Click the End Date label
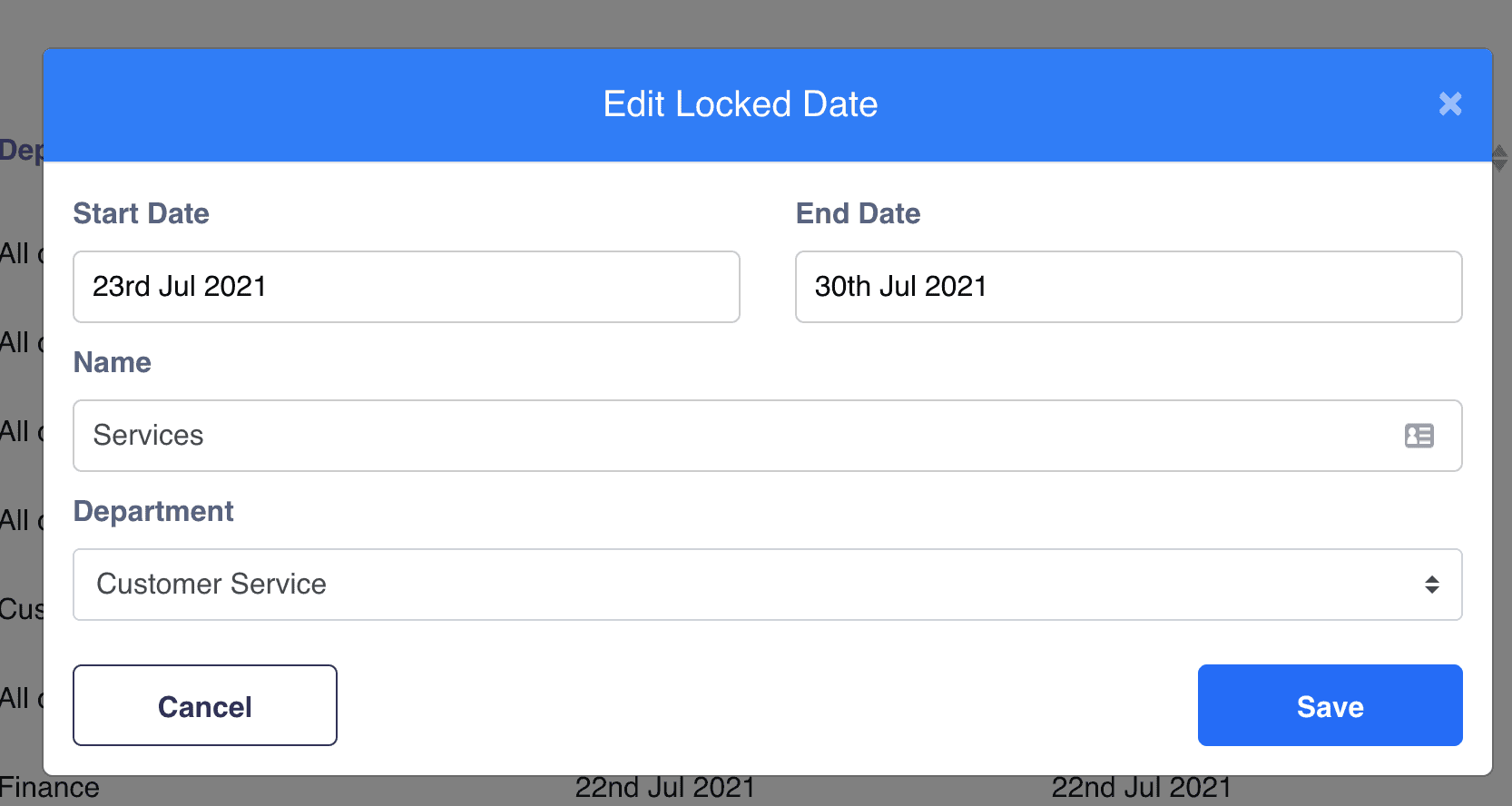 [x=858, y=213]
